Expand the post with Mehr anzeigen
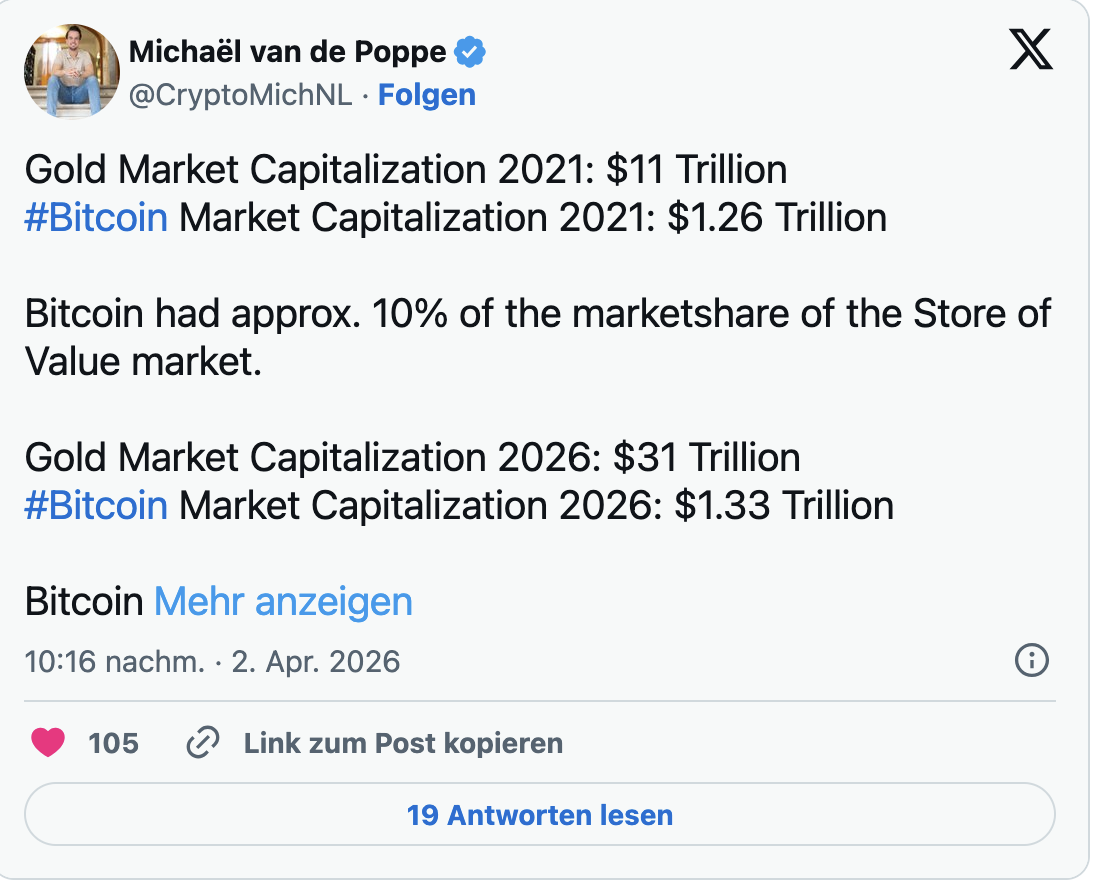 (283, 602)
